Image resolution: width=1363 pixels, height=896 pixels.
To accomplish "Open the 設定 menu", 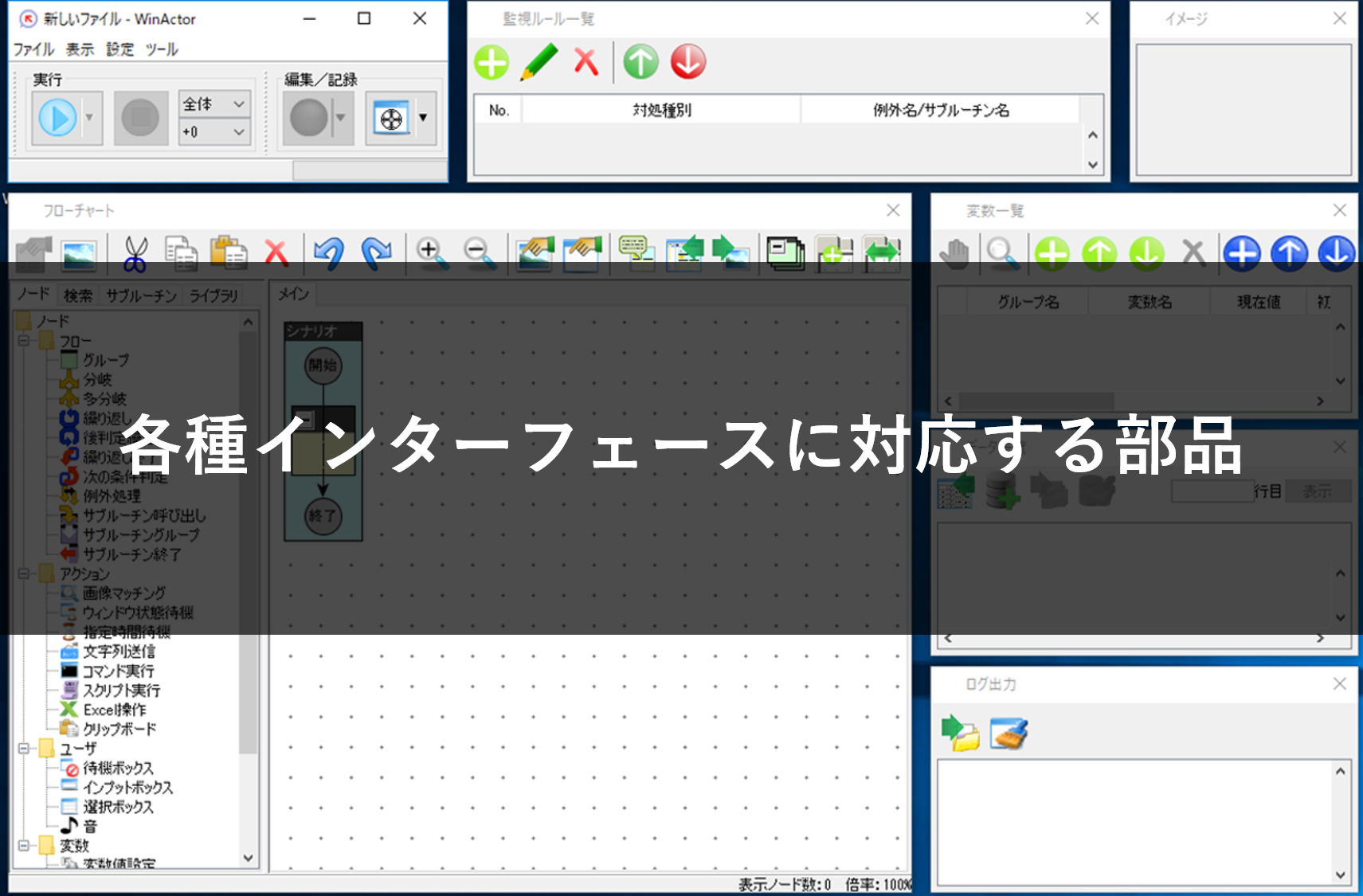I will [120, 49].
